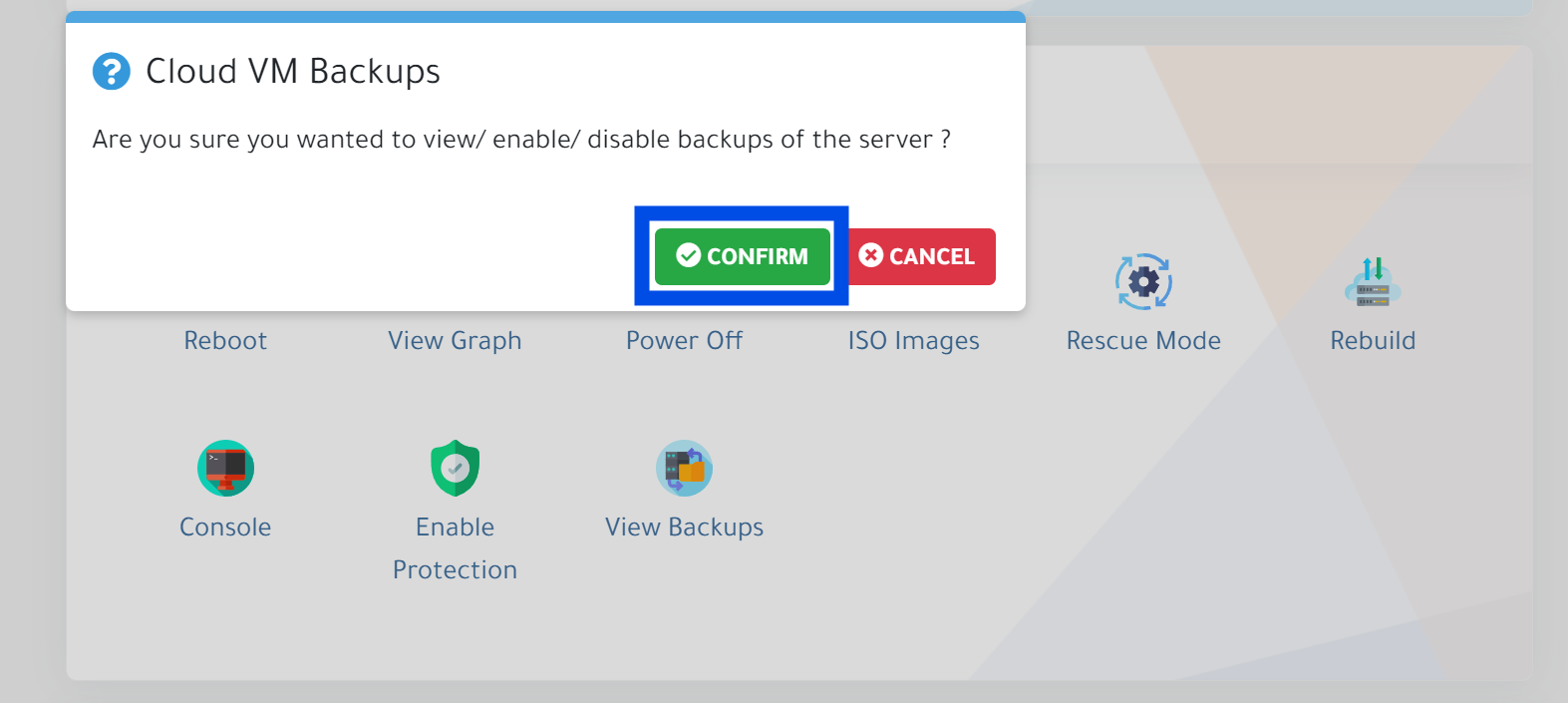
Task: Open the View Graph link
Action: 455,341
